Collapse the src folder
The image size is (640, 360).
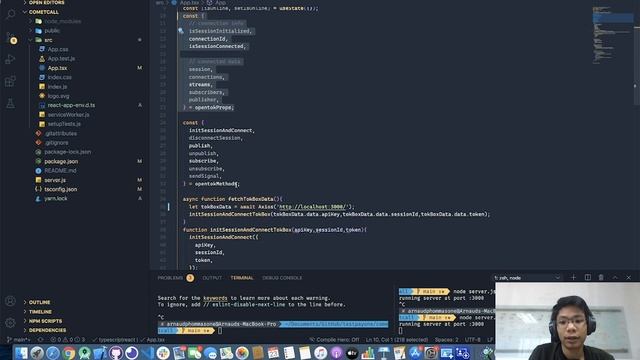pyautogui.click(x=48, y=40)
